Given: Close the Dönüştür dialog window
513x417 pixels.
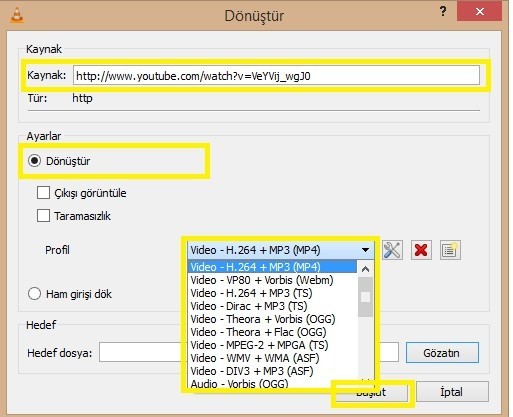Looking at the screenshot, I should [480, 12].
